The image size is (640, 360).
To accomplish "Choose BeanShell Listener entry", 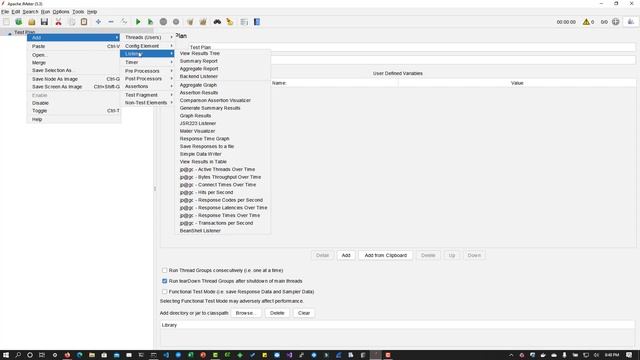I will click(x=223, y=231).
